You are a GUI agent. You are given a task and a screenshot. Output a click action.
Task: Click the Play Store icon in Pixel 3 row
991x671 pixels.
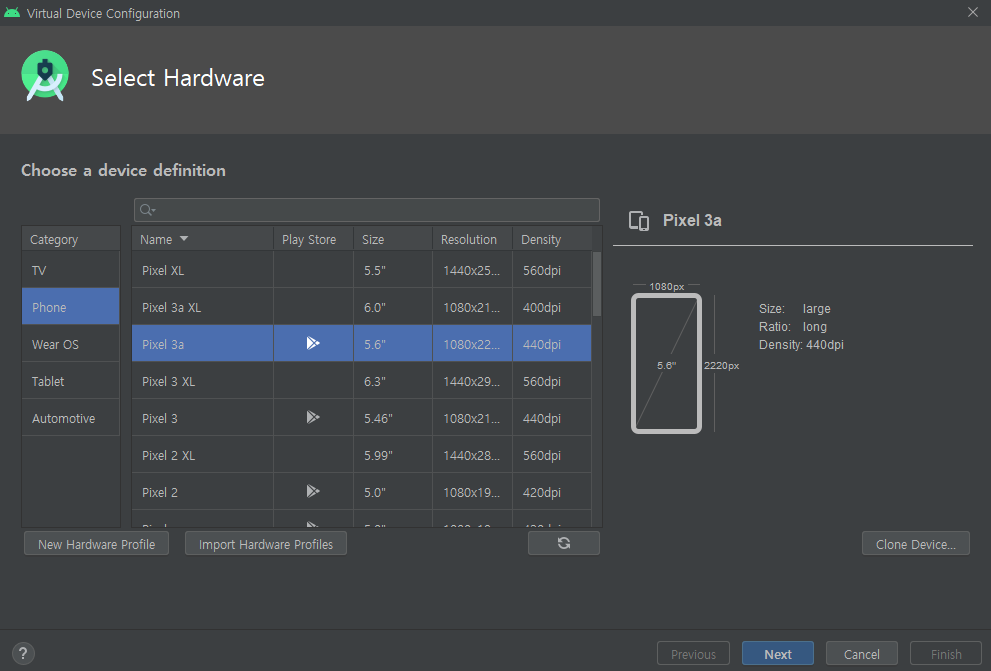click(x=313, y=417)
